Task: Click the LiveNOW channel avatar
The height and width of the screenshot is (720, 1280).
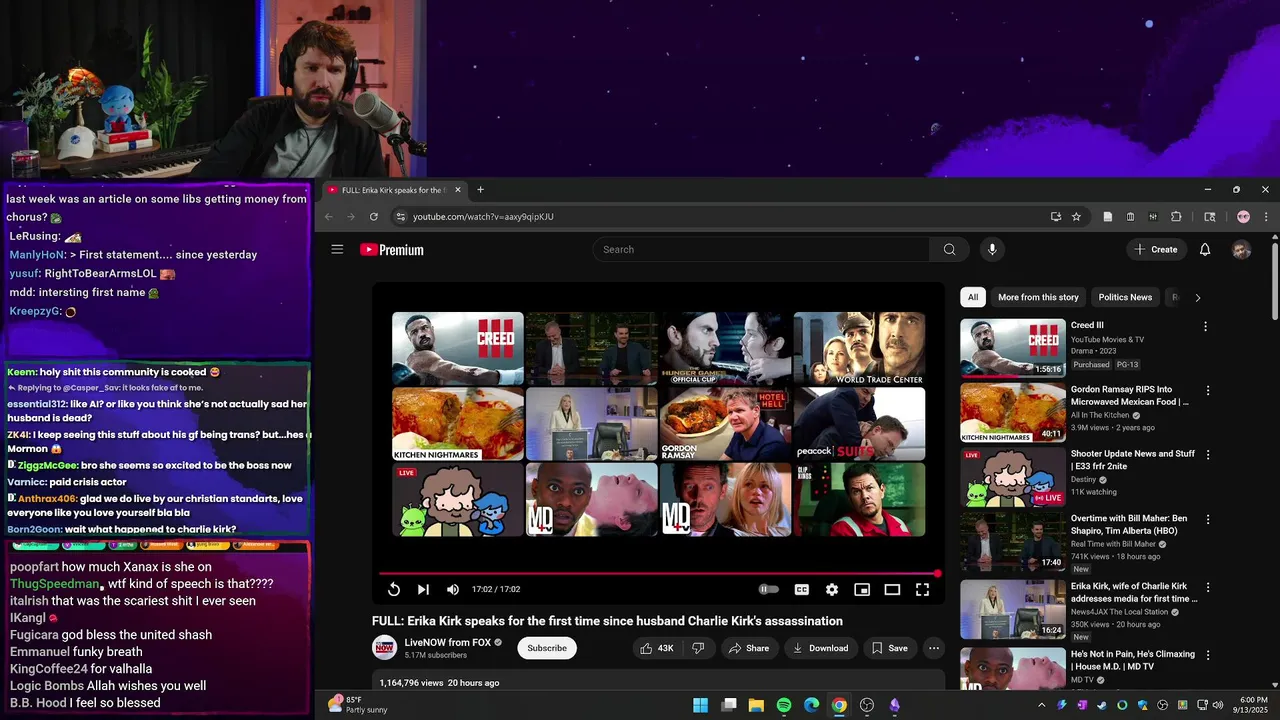Action: (x=384, y=648)
